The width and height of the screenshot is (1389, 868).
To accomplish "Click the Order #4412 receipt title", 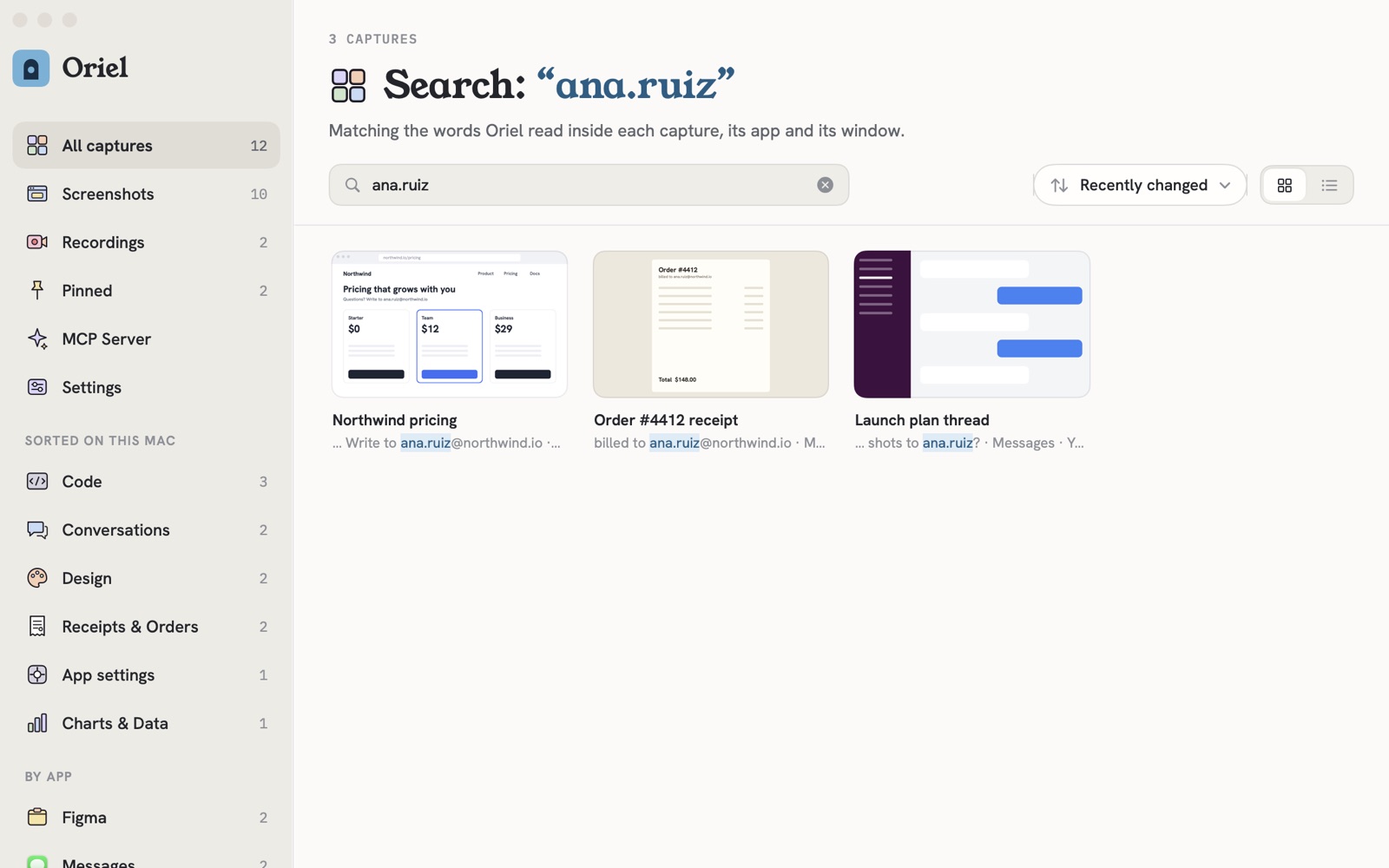I will pyautogui.click(x=666, y=420).
